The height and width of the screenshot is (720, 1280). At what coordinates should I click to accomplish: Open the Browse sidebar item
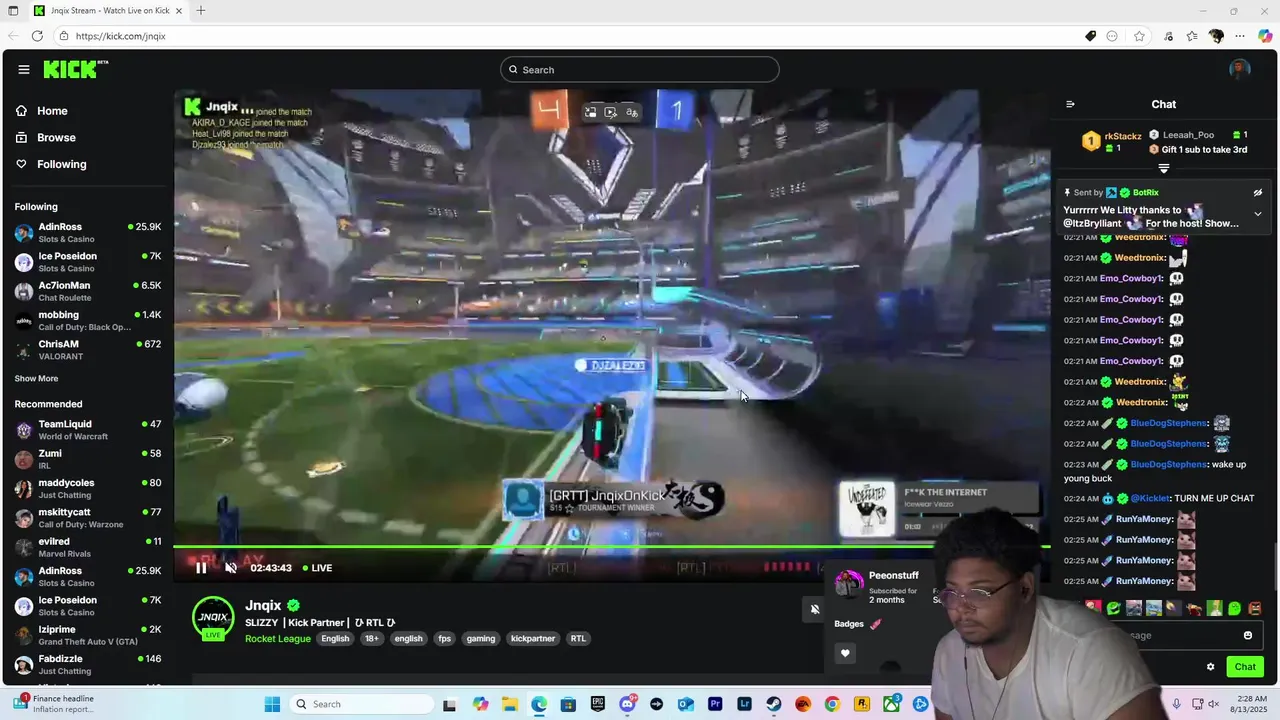[56, 137]
